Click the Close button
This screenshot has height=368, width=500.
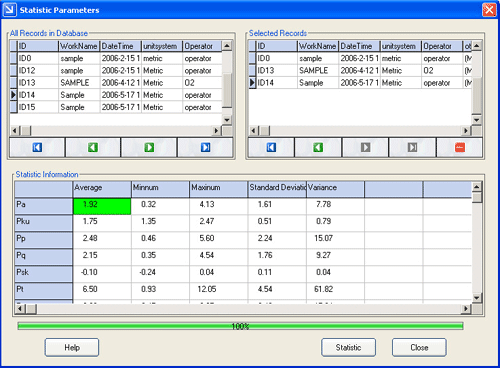point(419,347)
